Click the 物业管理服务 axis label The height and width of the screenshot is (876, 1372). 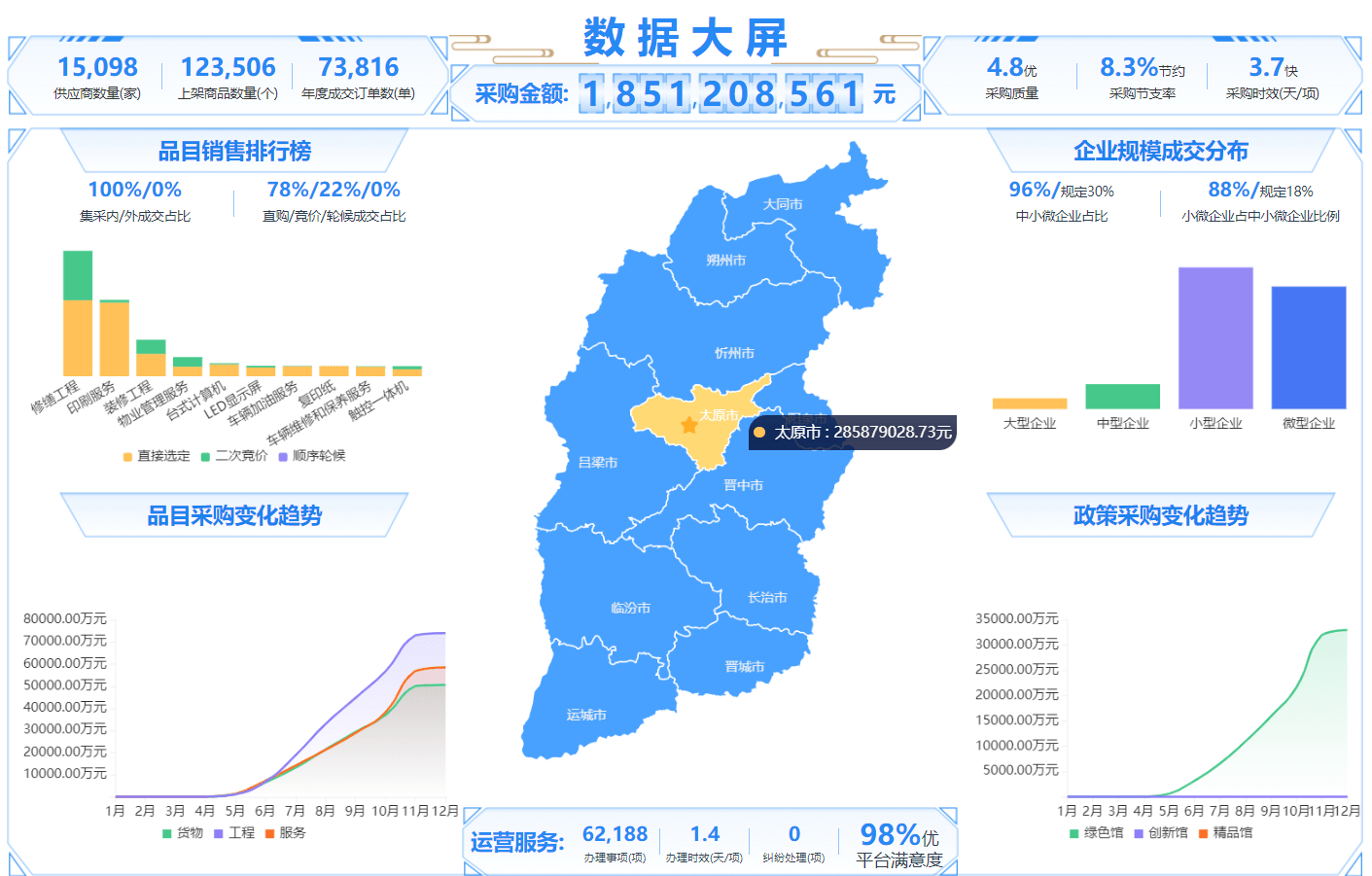(154, 404)
